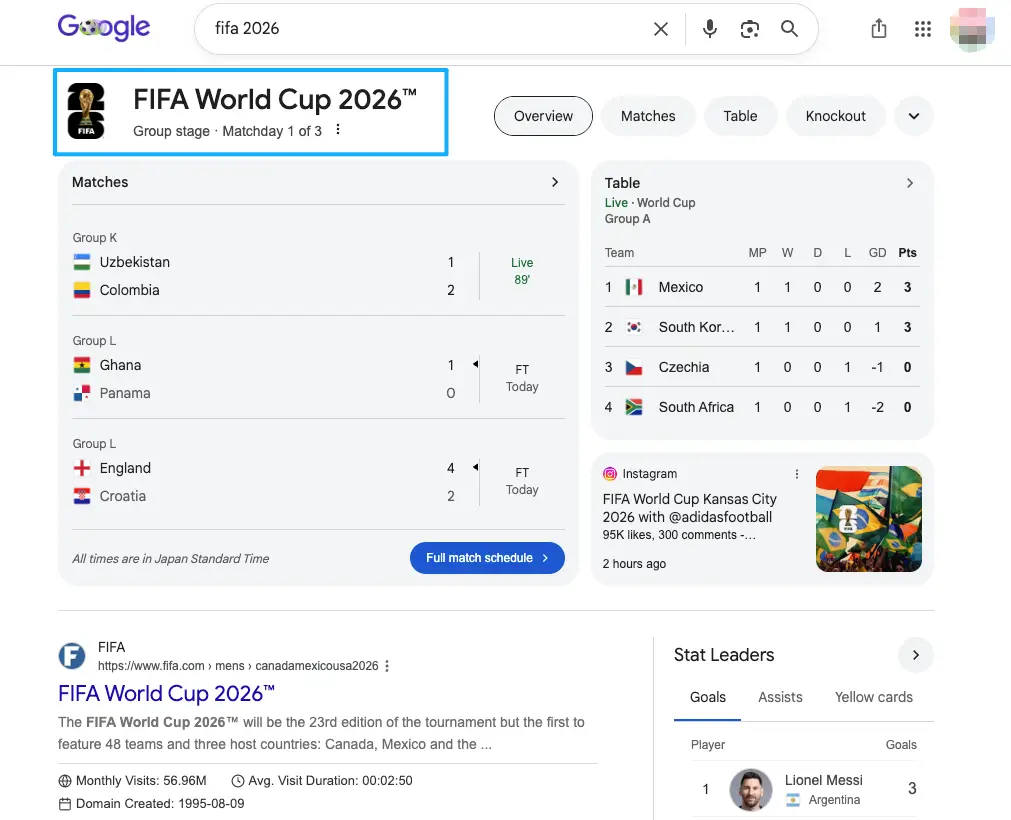Image resolution: width=1011 pixels, height=820 pixels.
Task: Open the three-dot menu beside fifa.com URL
Action: (x=387, y=666)
